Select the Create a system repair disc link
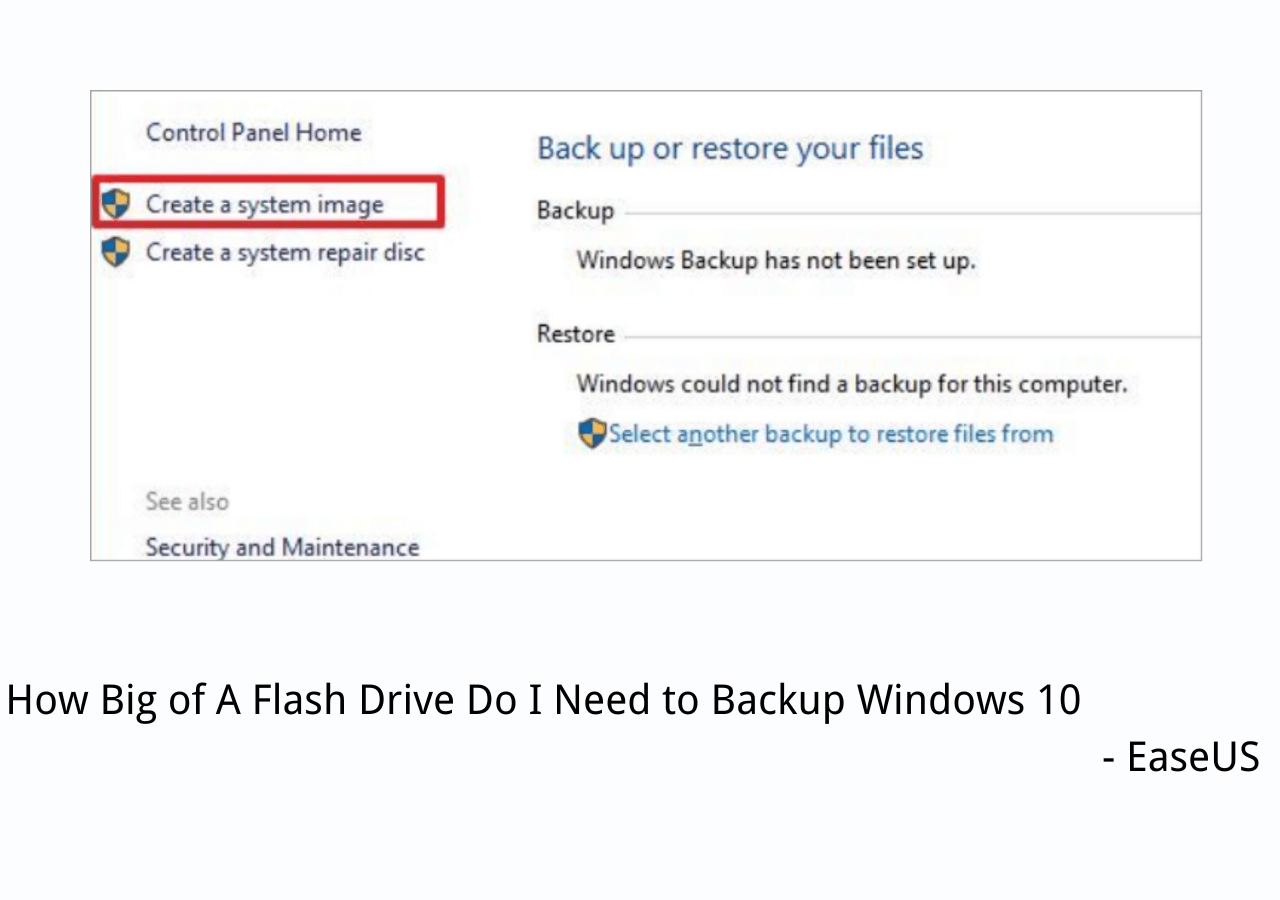The height and width of the screenshot is (900, 1280). [x=285, y=252]
